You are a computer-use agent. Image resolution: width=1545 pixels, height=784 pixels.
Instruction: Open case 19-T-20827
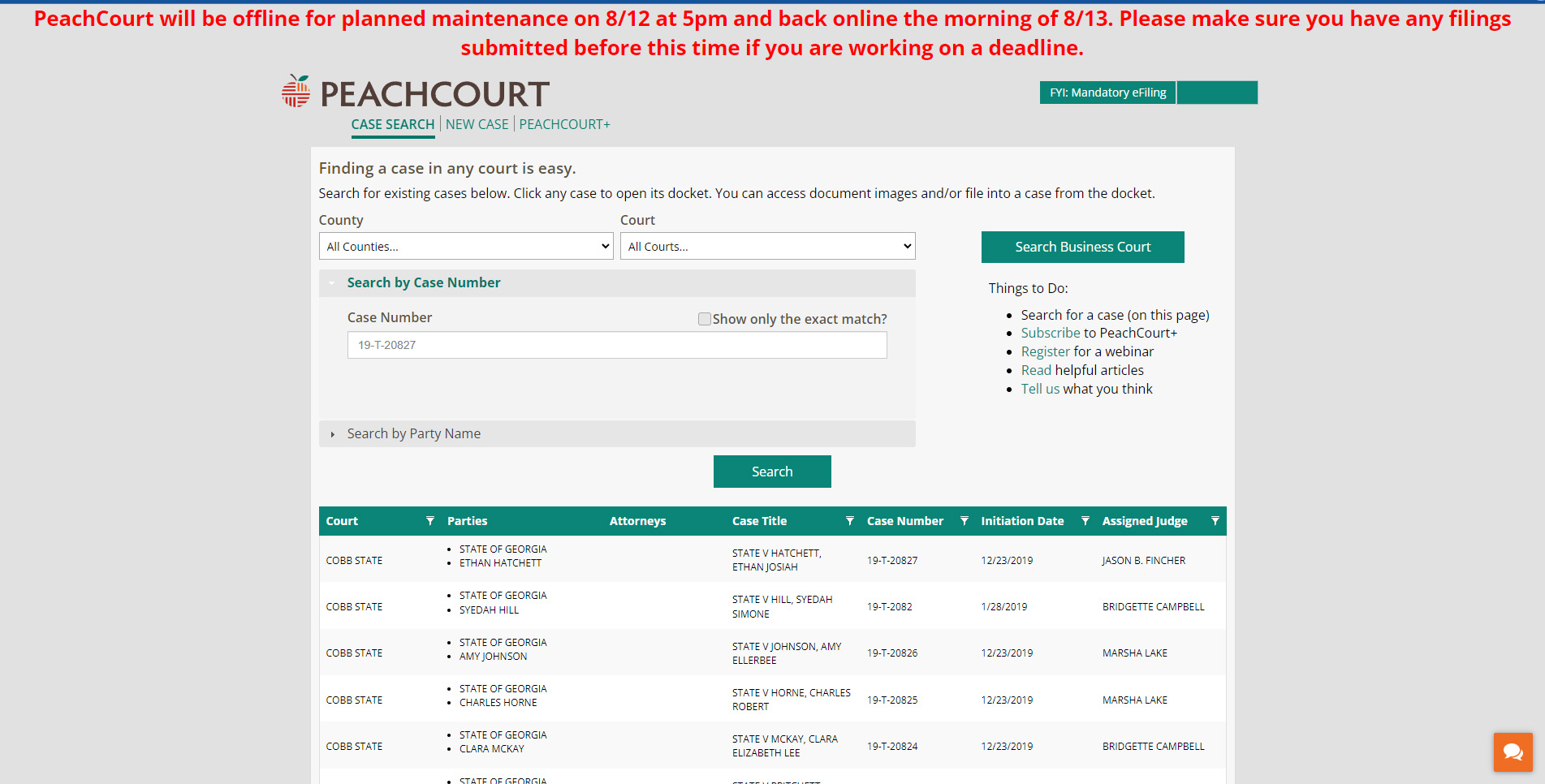[892, 561]
